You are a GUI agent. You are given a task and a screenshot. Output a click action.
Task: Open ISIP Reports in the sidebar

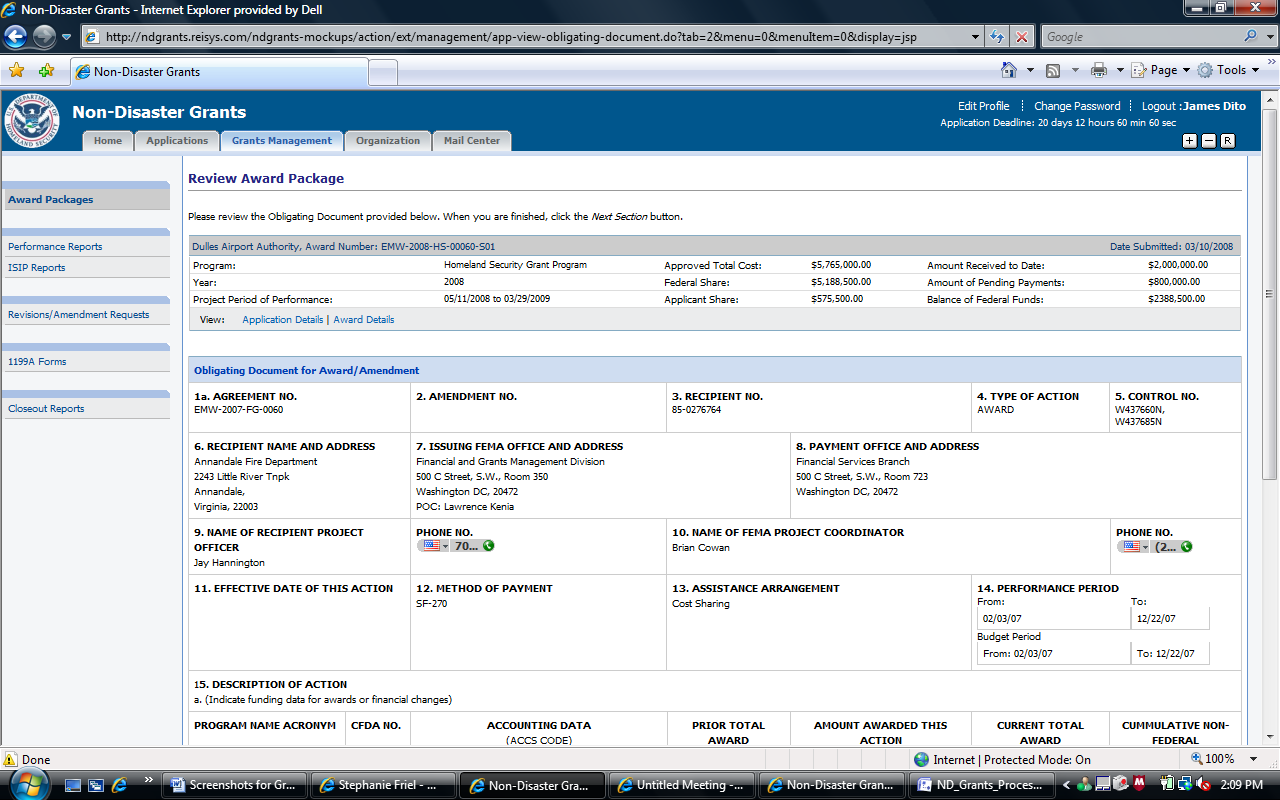coord(37,268)
